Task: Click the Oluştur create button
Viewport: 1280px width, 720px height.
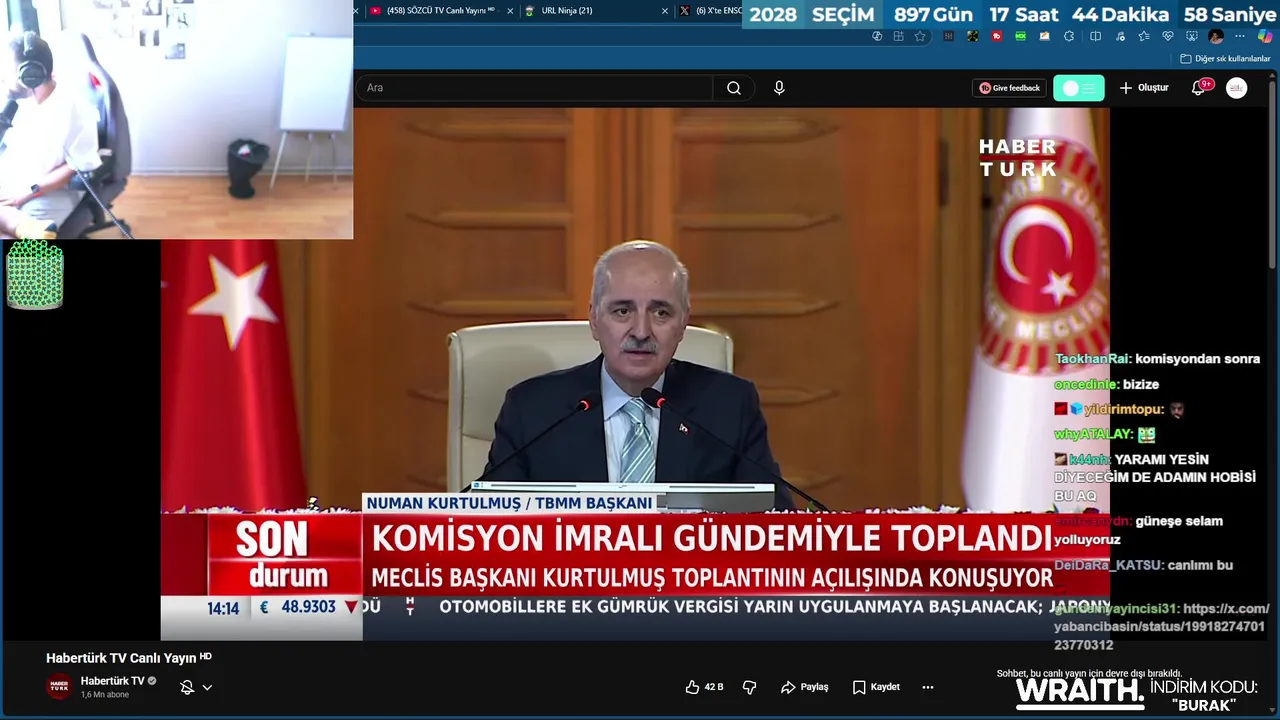Action: point(1143,88)
